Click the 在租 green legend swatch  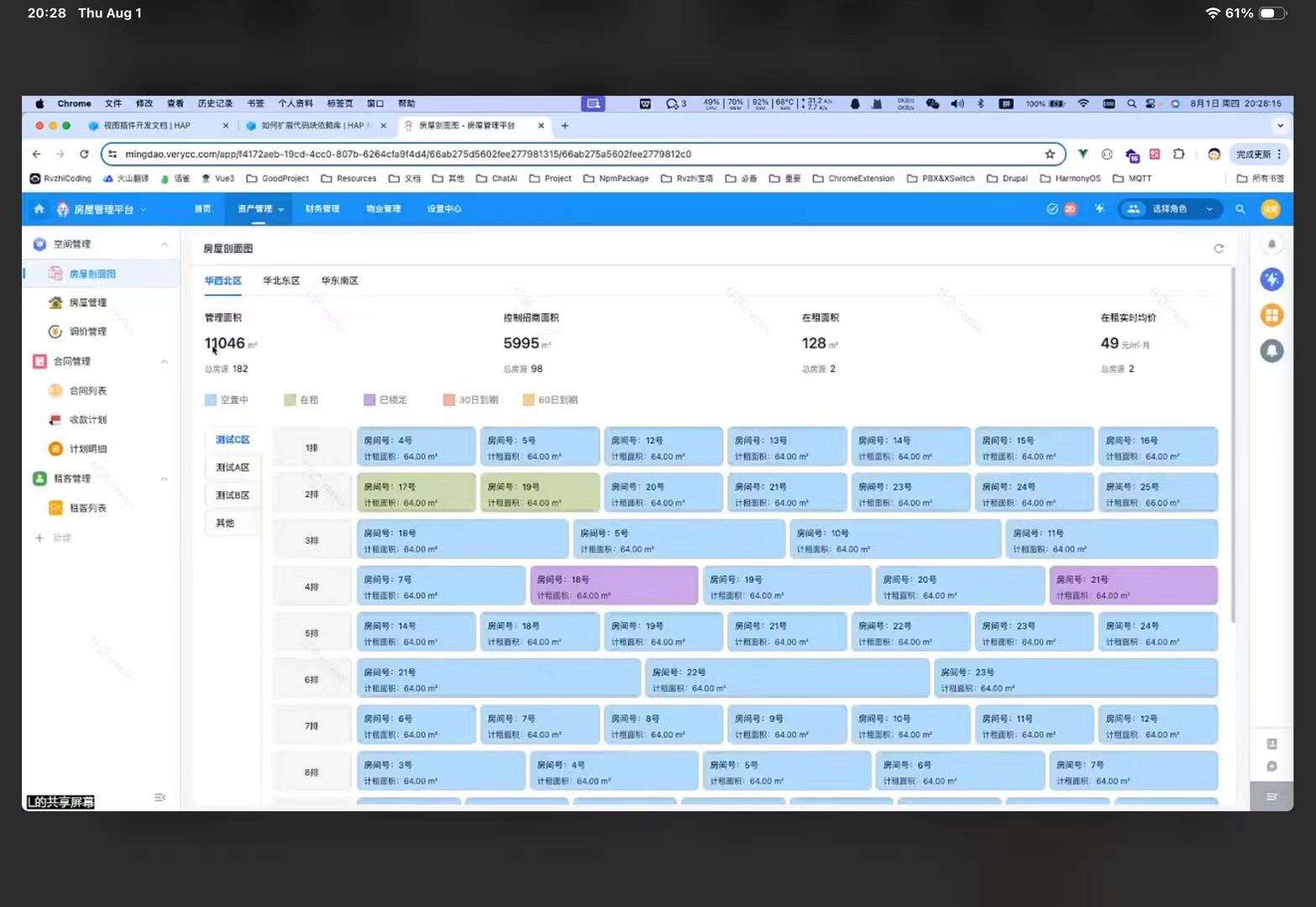(x=290, y=401)
